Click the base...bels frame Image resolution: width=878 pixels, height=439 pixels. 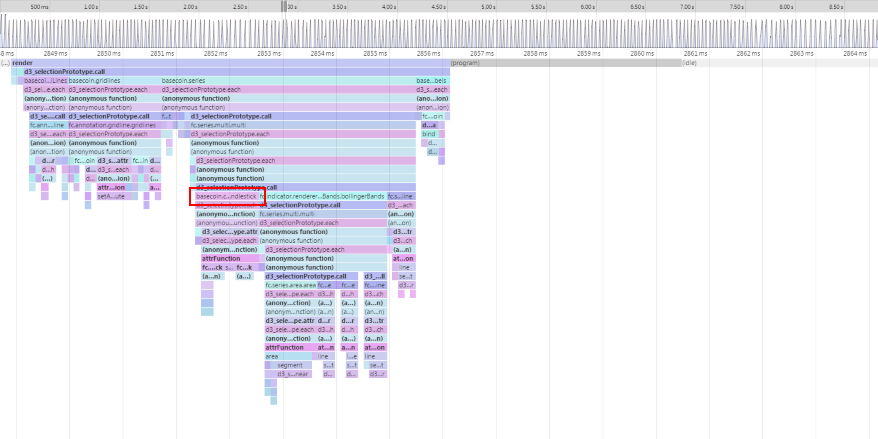click(x=431, y=81)
